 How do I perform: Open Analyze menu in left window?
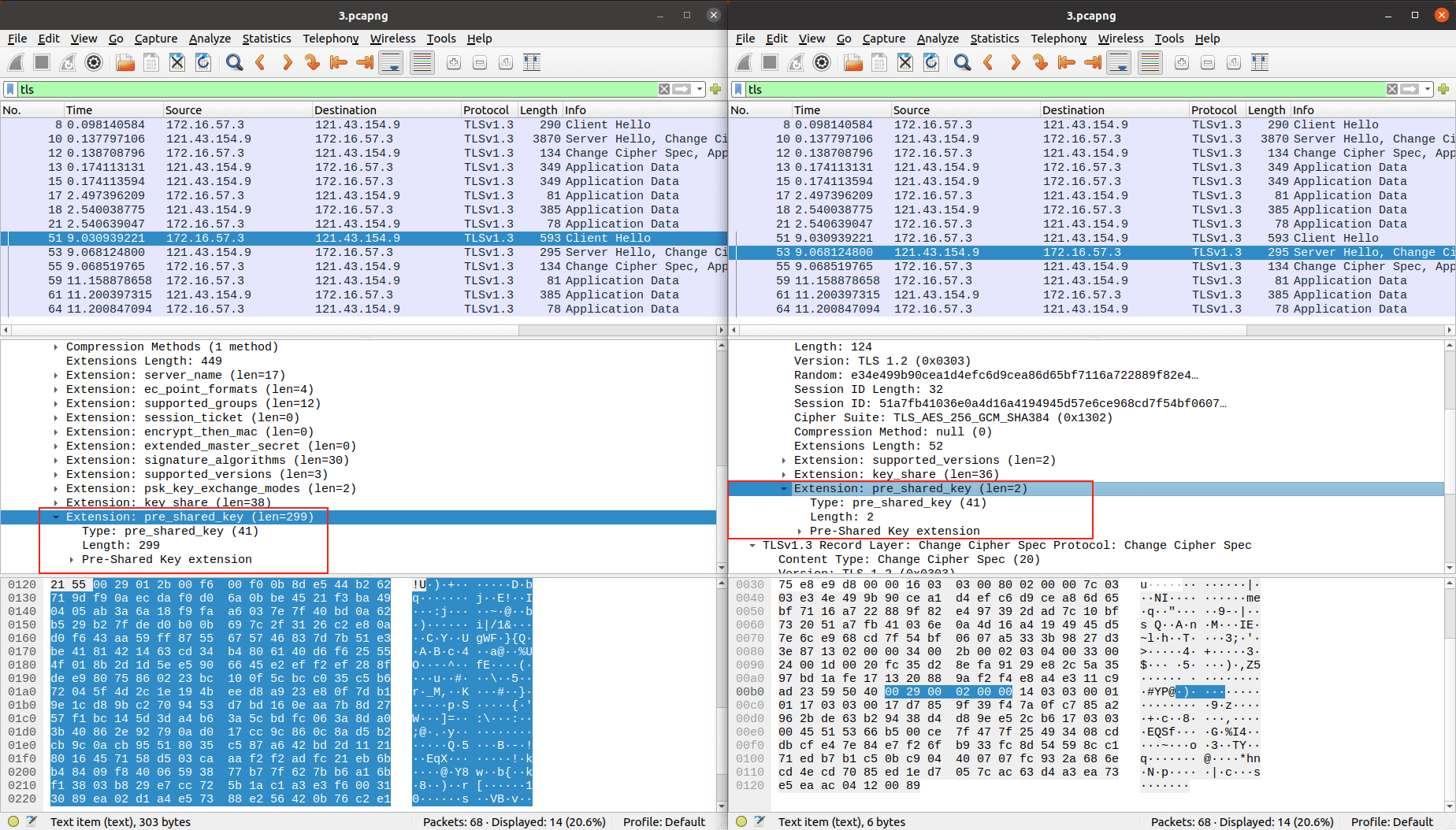tap(210, 39)
